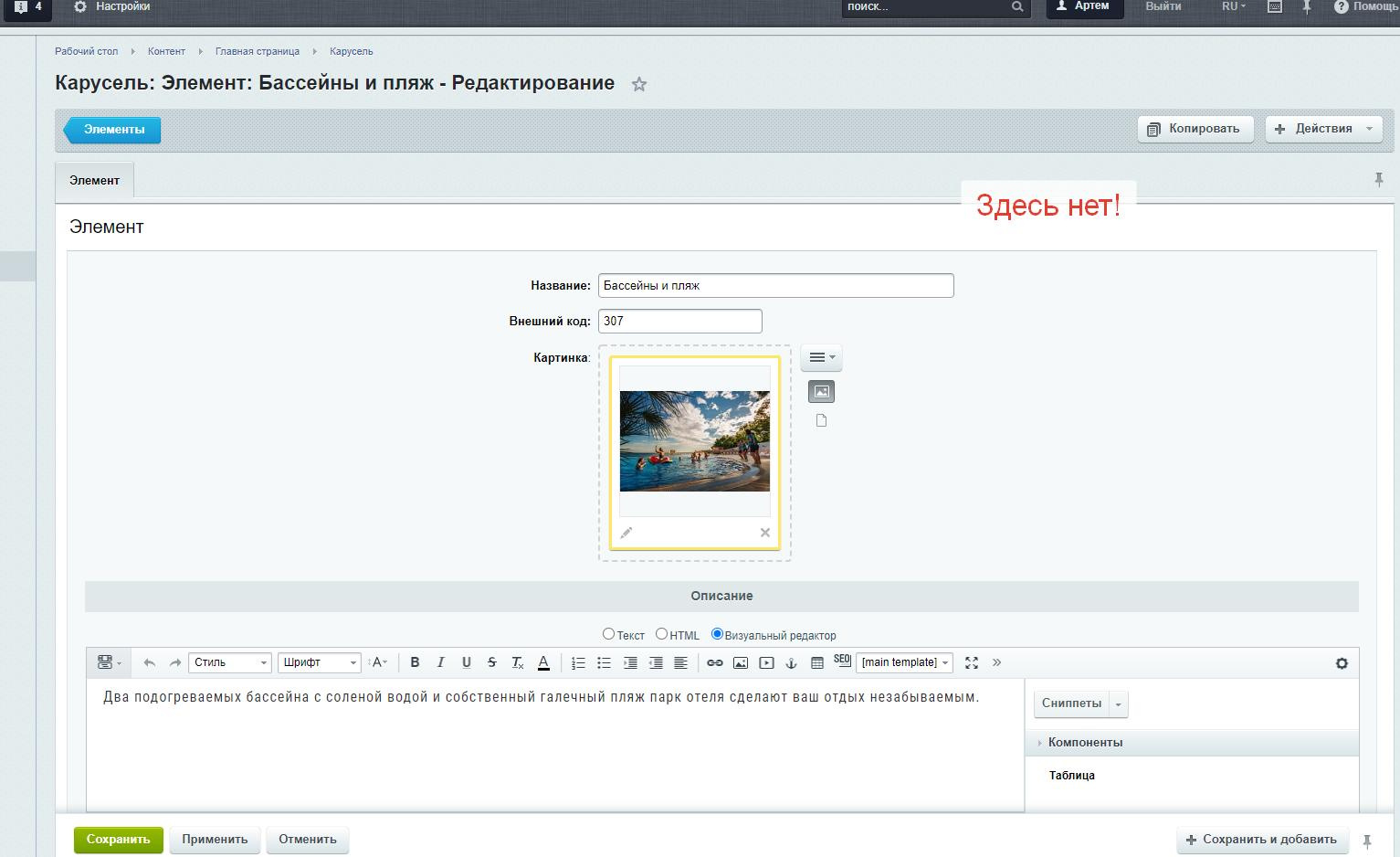Open the [main template] dropdown
Screen dimensions: 1400x857
904,662
